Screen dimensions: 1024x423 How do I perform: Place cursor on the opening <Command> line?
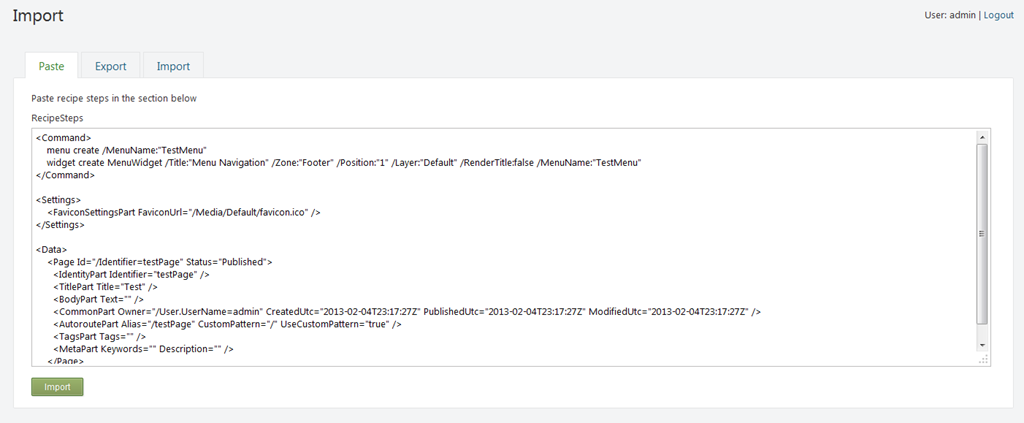64,137
